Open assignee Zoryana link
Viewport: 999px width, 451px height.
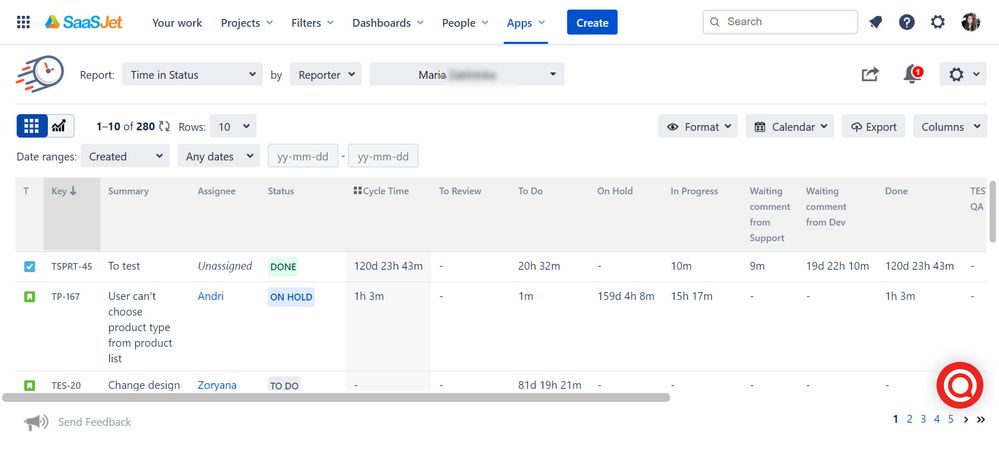pyautogui.click(x=217, y=385)
